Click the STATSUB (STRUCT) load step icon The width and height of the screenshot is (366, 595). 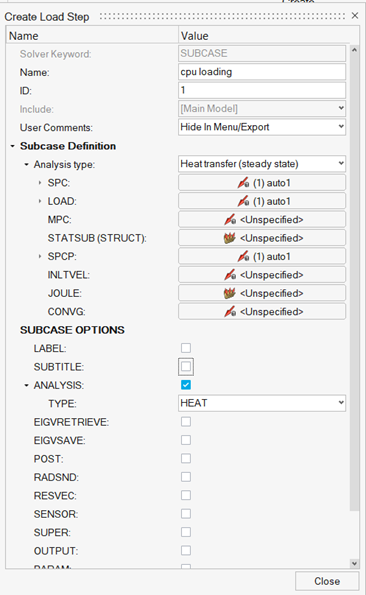coord(230,238)
